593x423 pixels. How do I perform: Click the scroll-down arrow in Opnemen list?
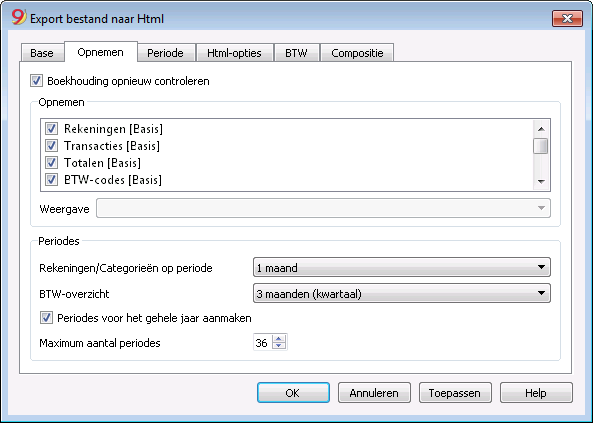[541, 182]
